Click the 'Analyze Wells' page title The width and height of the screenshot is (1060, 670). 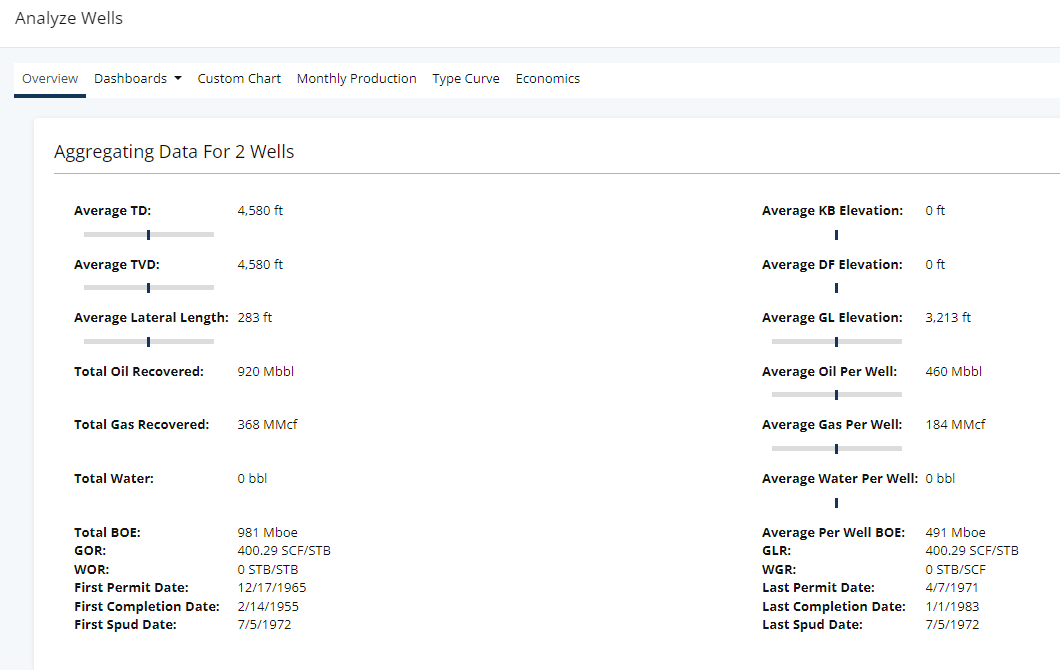point(69,18)
